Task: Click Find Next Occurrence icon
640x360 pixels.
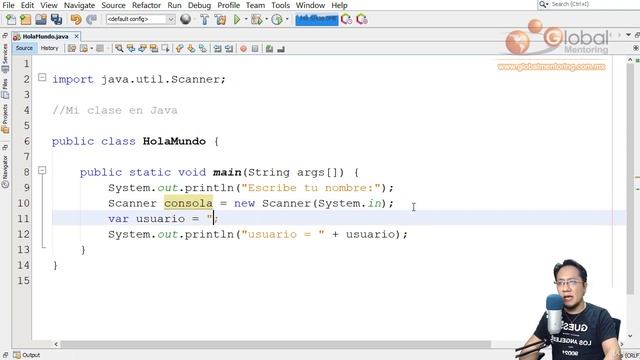Action: click(142, 49)
